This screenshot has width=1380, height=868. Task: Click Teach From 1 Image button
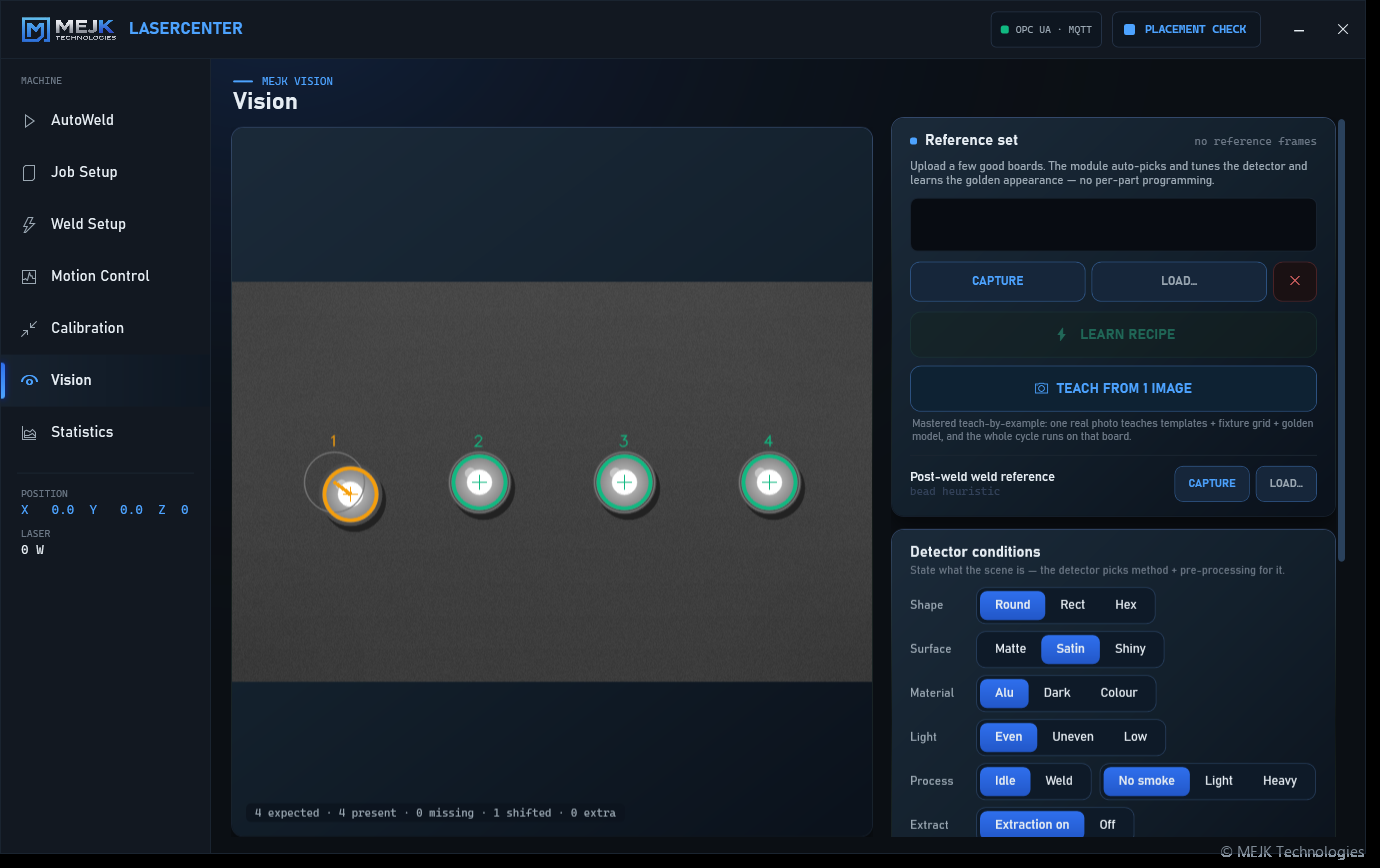click(1113, 388)
